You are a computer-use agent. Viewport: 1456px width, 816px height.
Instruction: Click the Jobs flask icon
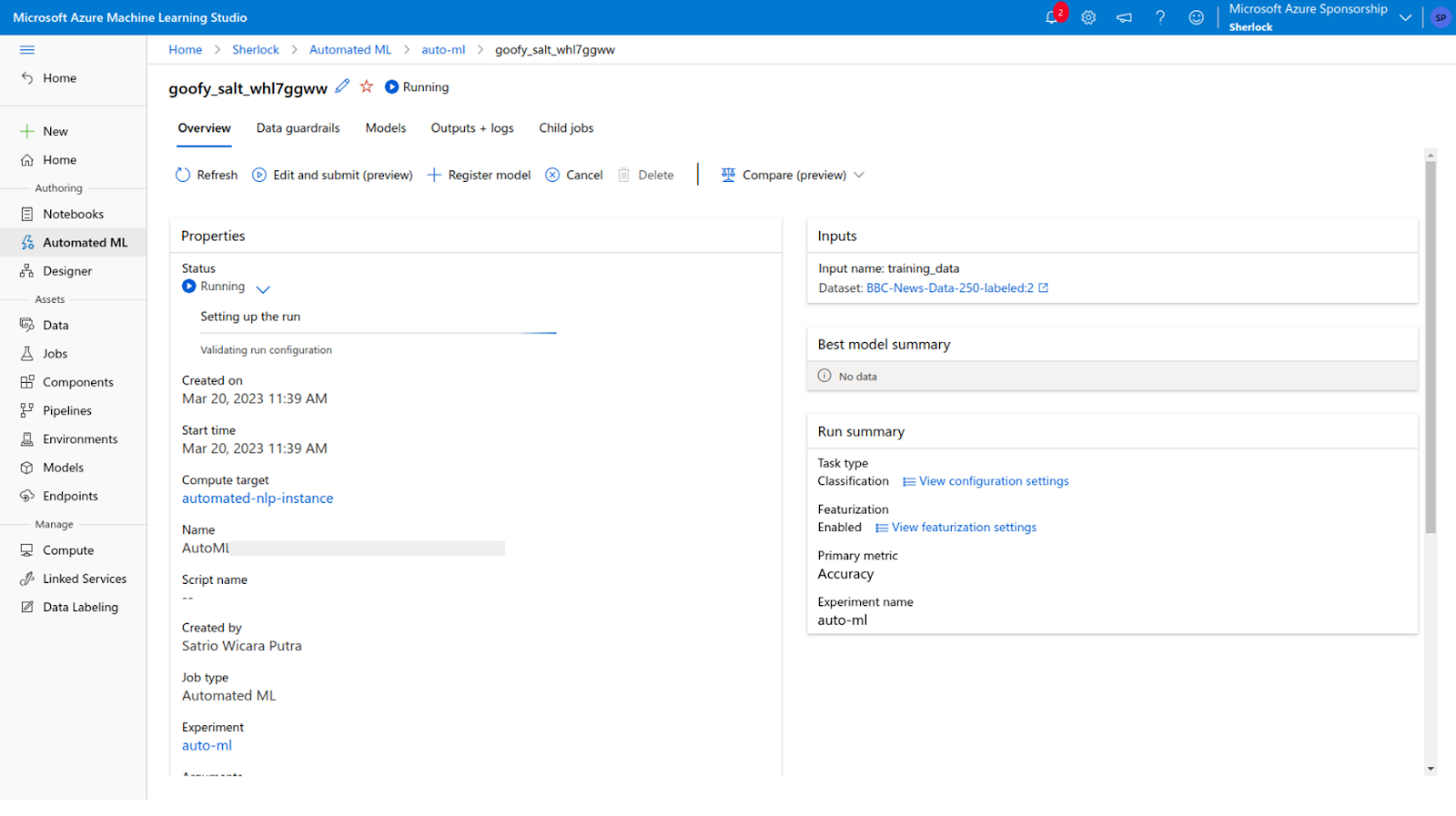pyautogui.click(x=27, y=354)
